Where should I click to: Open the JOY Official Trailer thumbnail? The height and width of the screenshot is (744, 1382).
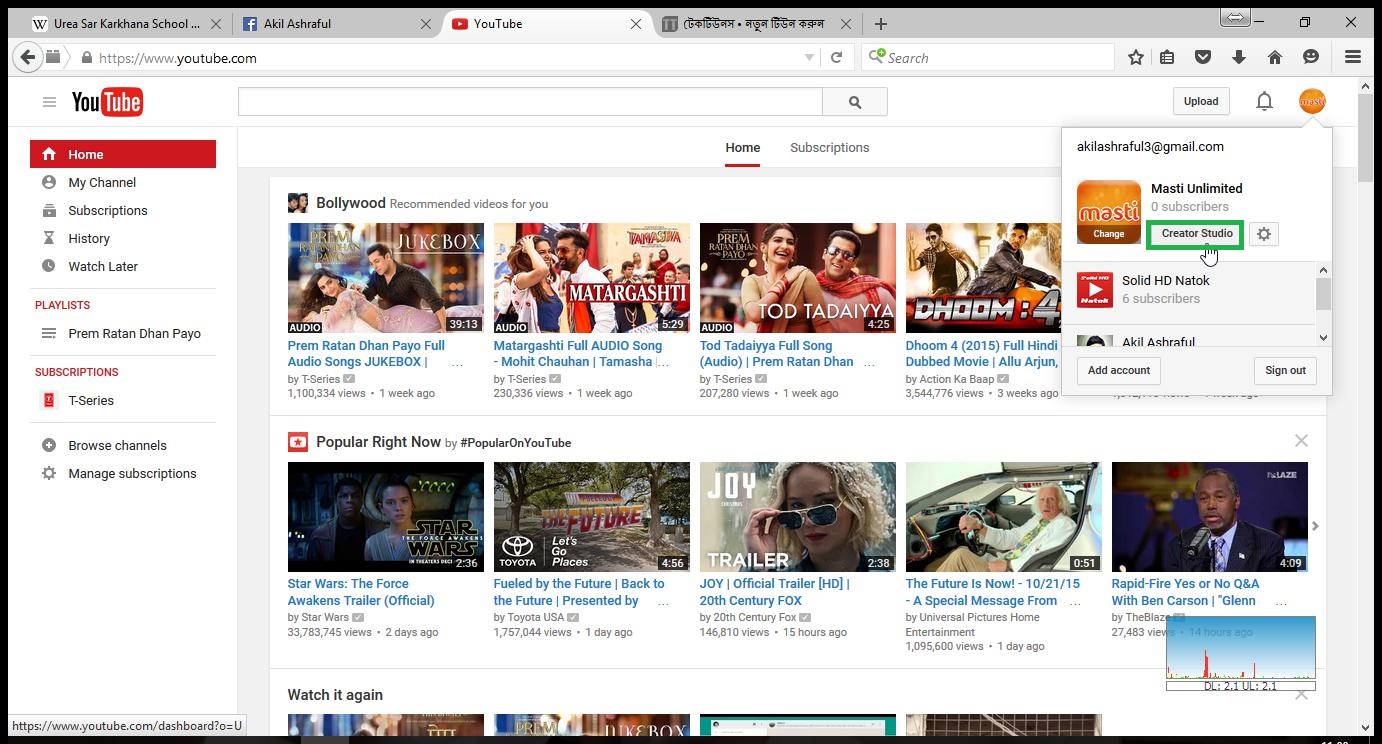coord(798,517)
